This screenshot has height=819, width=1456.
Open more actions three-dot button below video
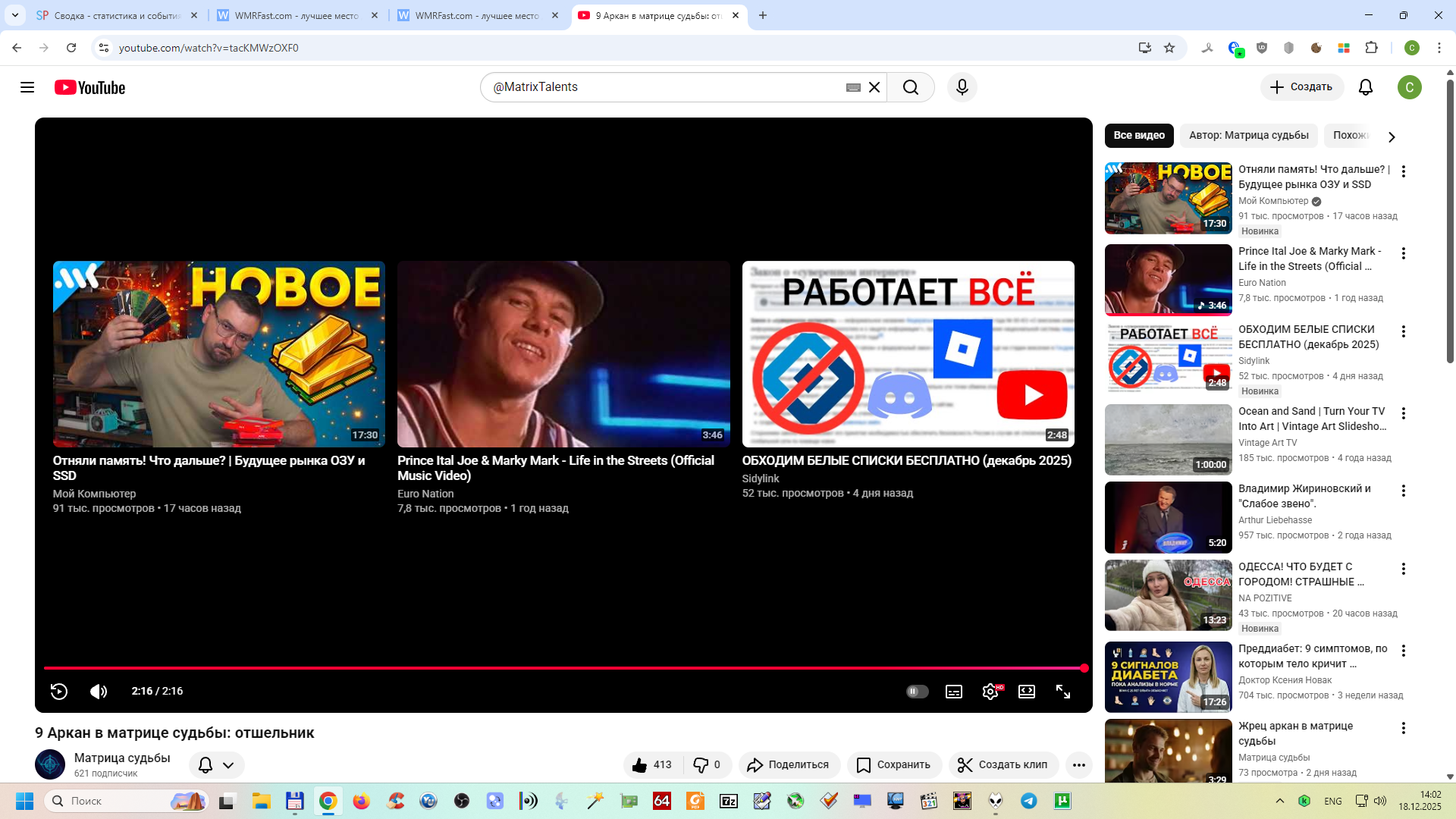click(x=1078, y=764)
